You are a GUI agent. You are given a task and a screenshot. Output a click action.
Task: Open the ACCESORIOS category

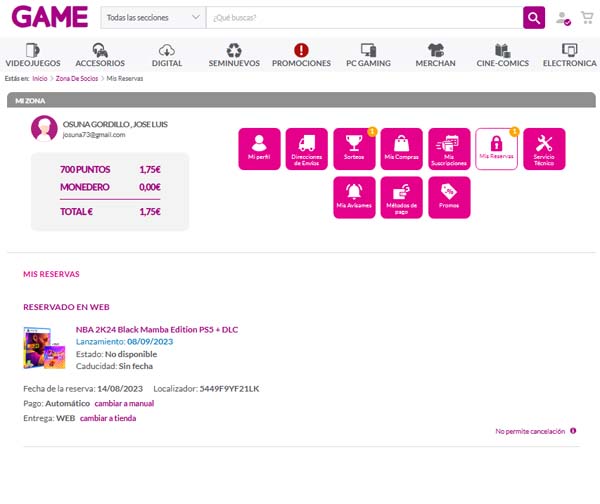[100, 55]
